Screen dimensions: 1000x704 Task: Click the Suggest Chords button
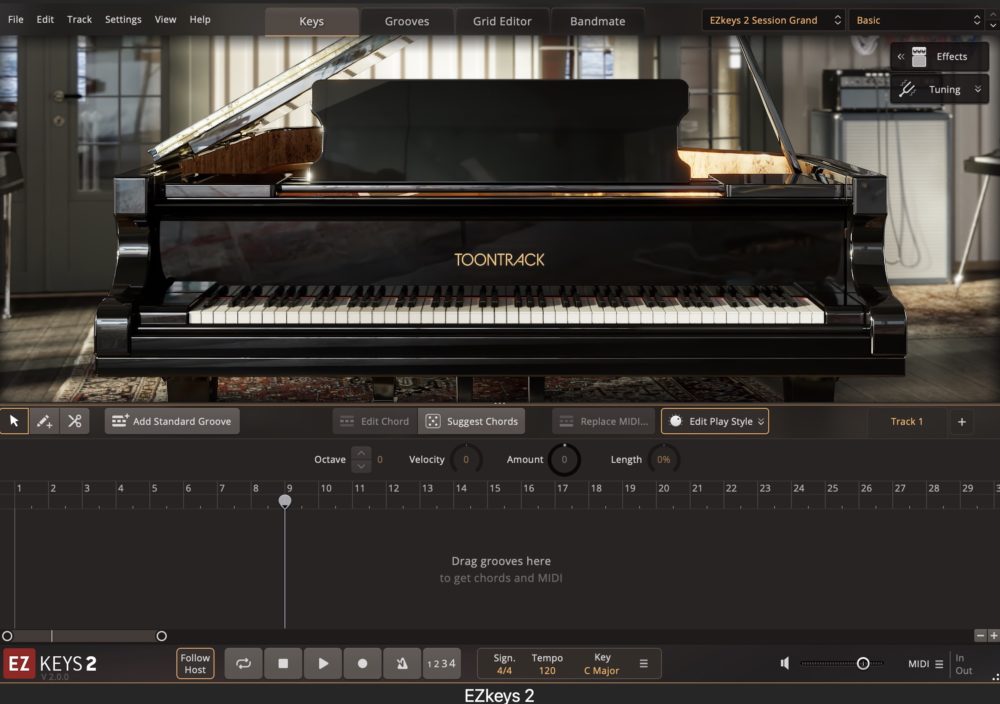[x=471, y=421]
